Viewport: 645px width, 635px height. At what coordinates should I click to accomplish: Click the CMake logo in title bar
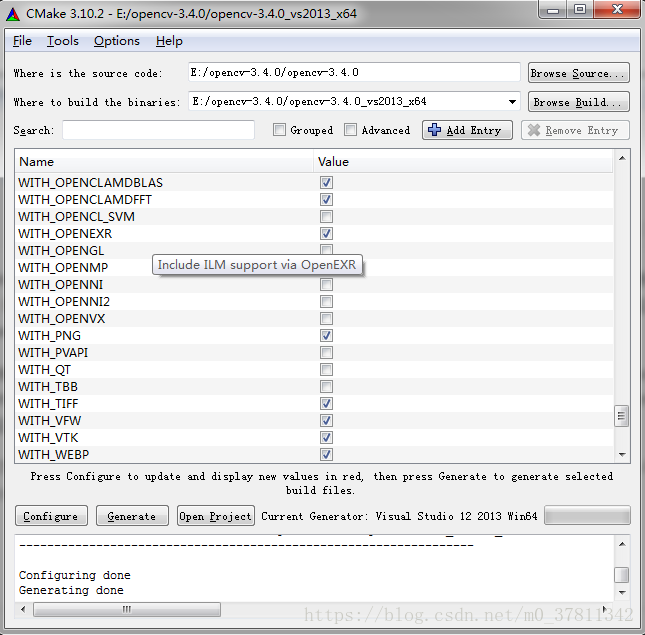(x=13, y=14)
